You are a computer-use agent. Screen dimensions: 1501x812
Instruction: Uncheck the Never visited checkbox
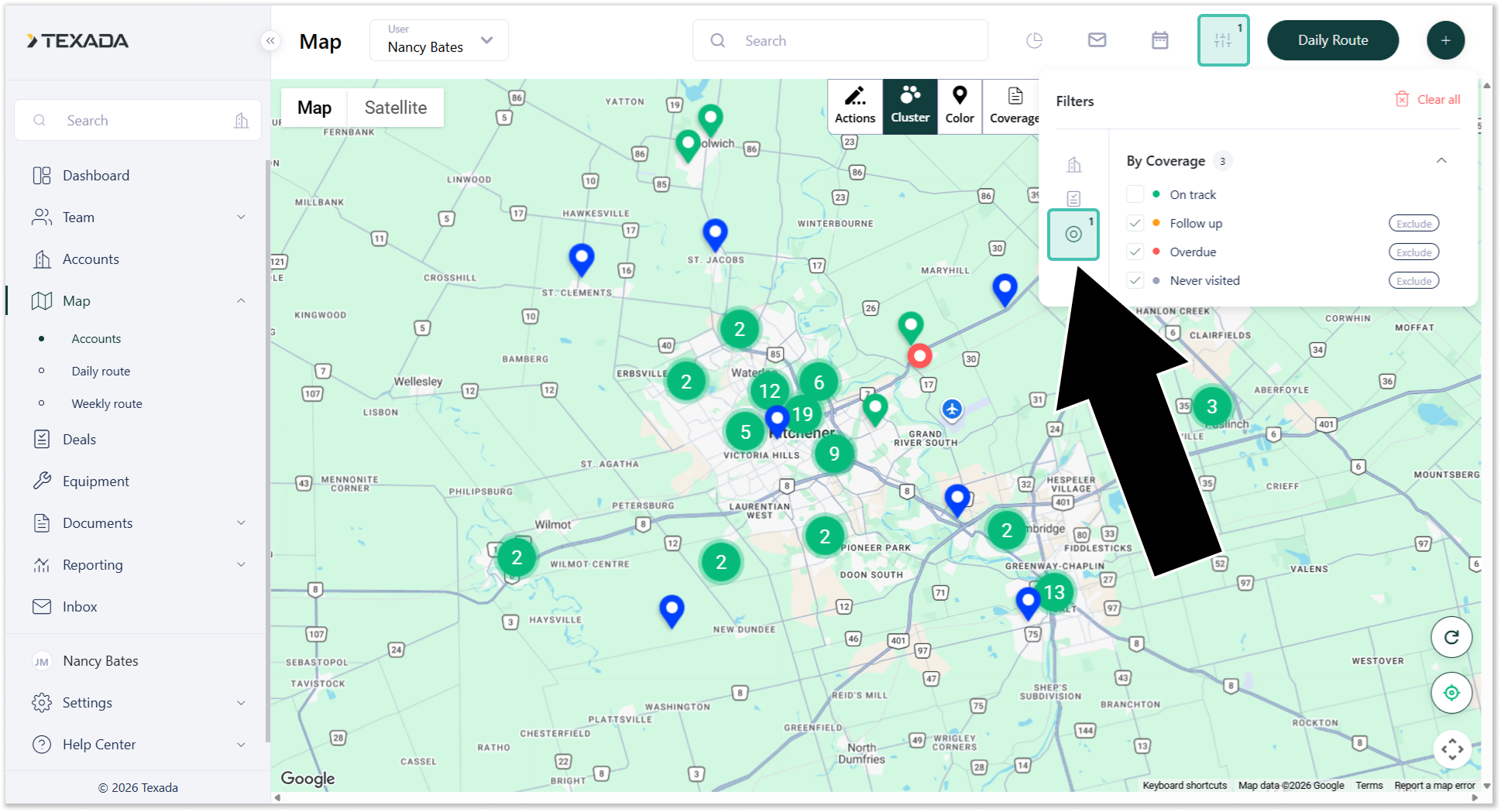coord(1135,280)
